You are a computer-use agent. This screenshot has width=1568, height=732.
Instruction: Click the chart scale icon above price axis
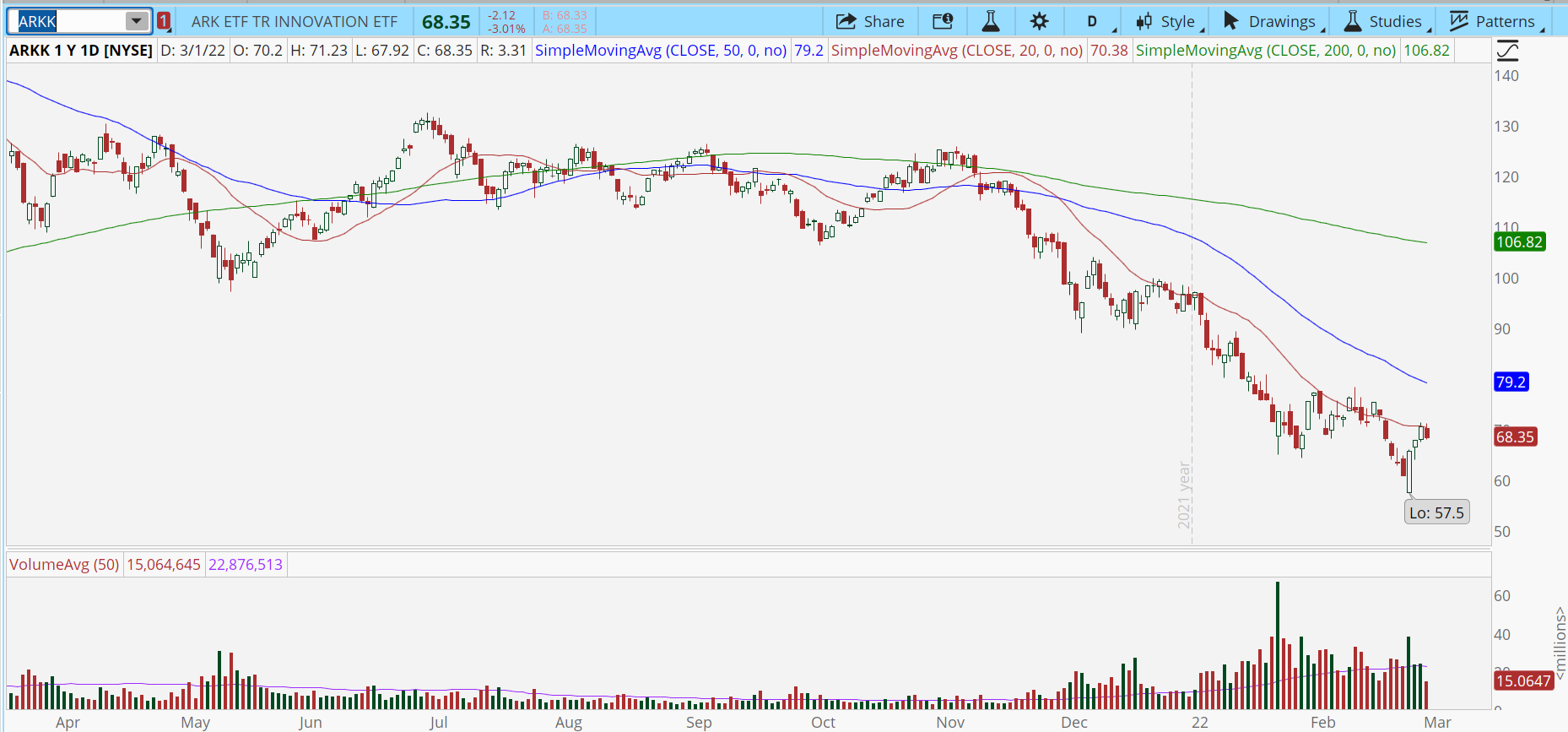(1507, 51)
